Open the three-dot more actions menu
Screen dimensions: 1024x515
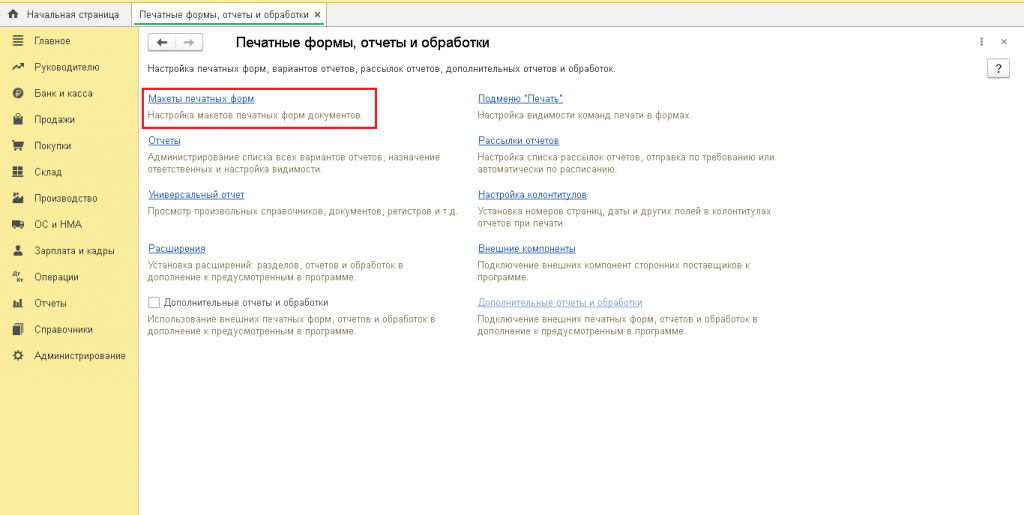click(x=982, y=42)
